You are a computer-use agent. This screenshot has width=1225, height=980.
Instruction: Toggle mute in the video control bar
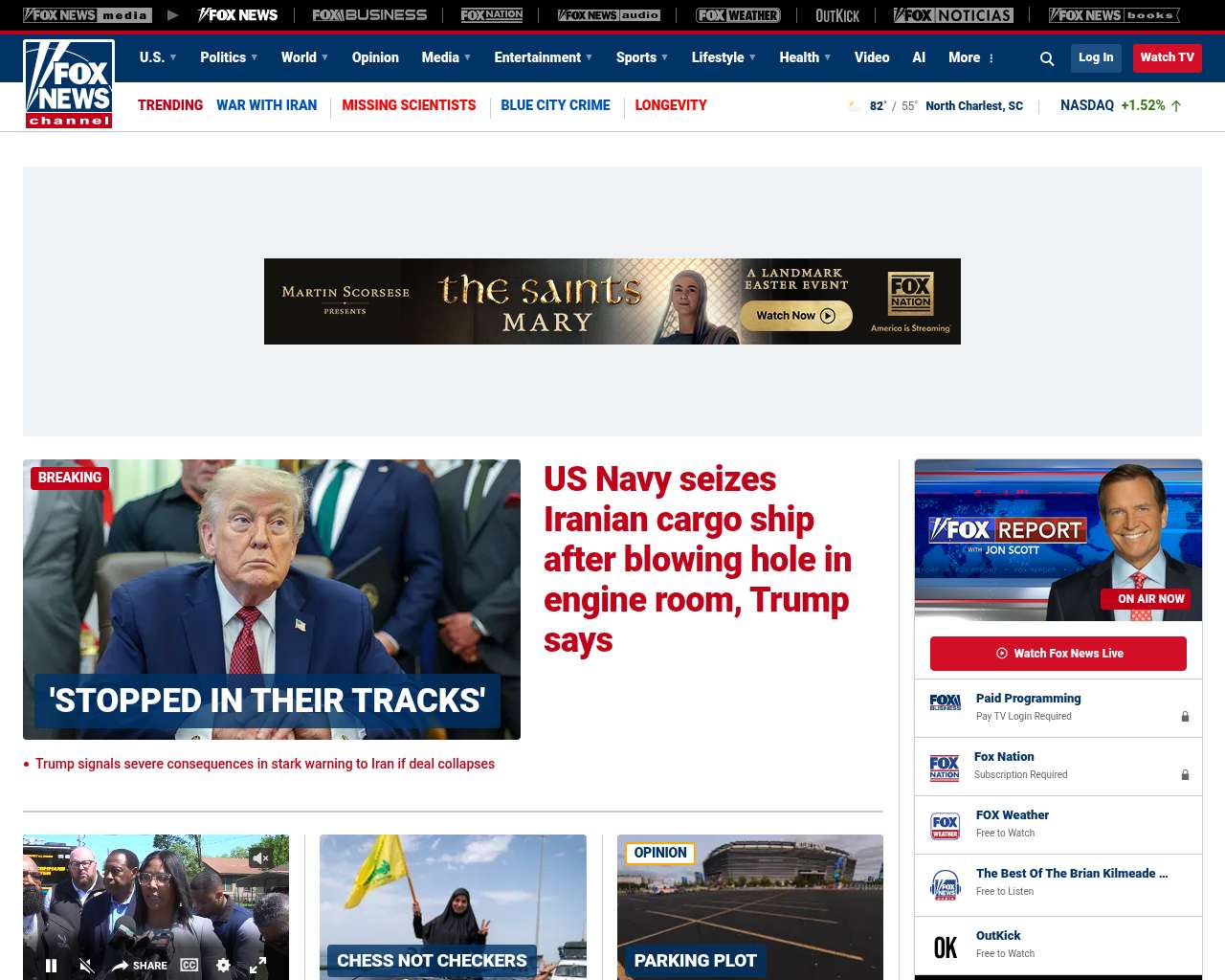86,966
